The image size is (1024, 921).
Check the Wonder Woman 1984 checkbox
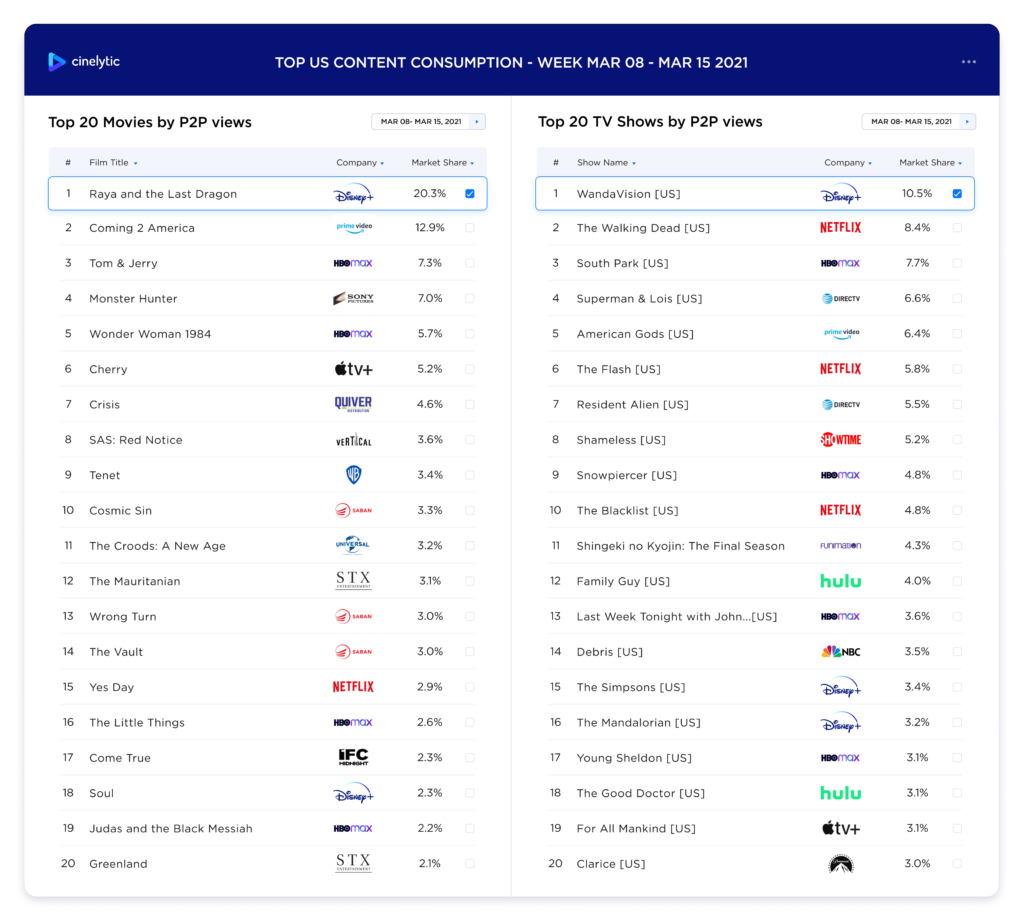[470, 333]
